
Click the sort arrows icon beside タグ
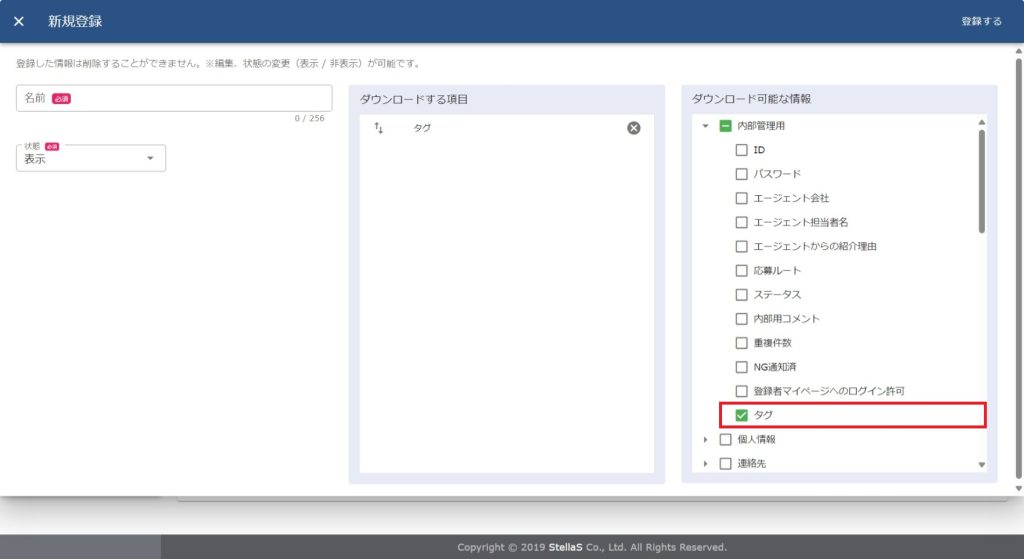click(379, 128)
